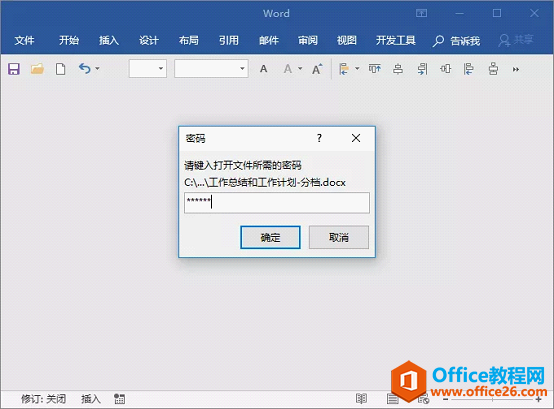Toggle the 插入 mode in status bar

click(x=91, y=399)
